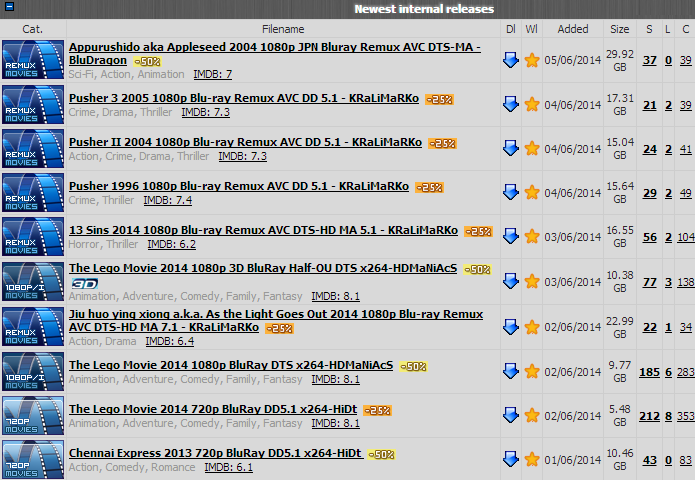Screen dimensions: 695x480
Task: Click the -50% badge on Appleseed
Action: (147, 62)
